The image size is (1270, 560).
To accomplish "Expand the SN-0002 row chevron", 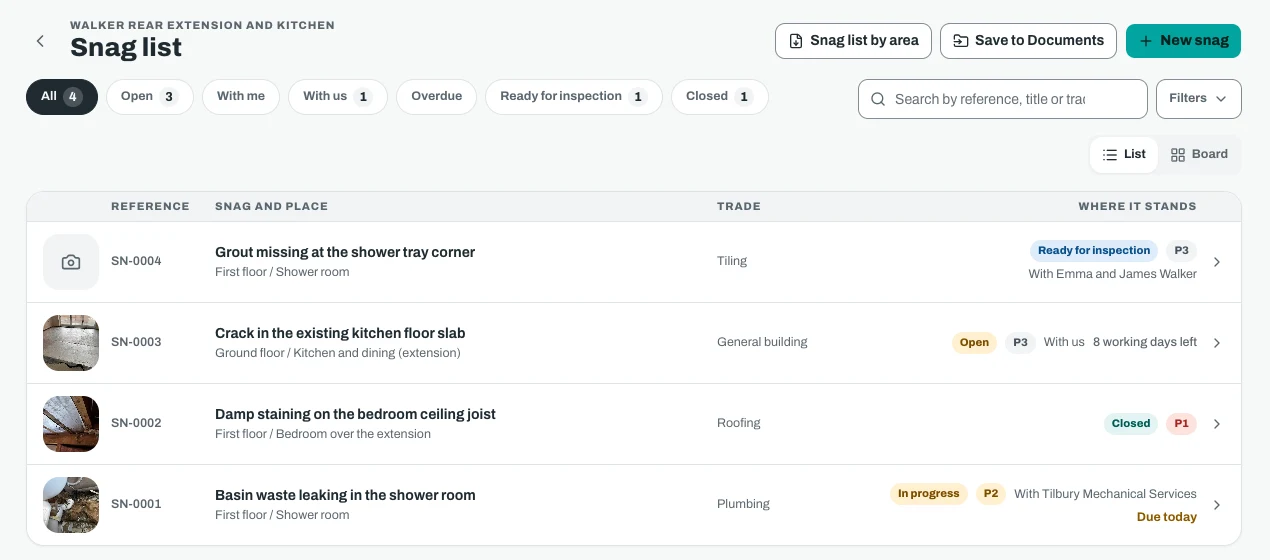I will click(x=1217, y=424).
